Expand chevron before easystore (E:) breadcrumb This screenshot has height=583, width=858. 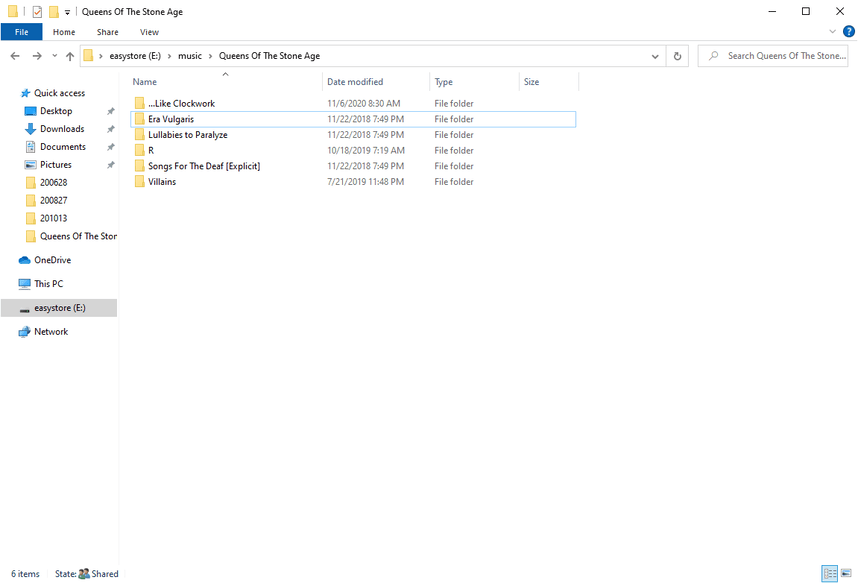point(101,56)
